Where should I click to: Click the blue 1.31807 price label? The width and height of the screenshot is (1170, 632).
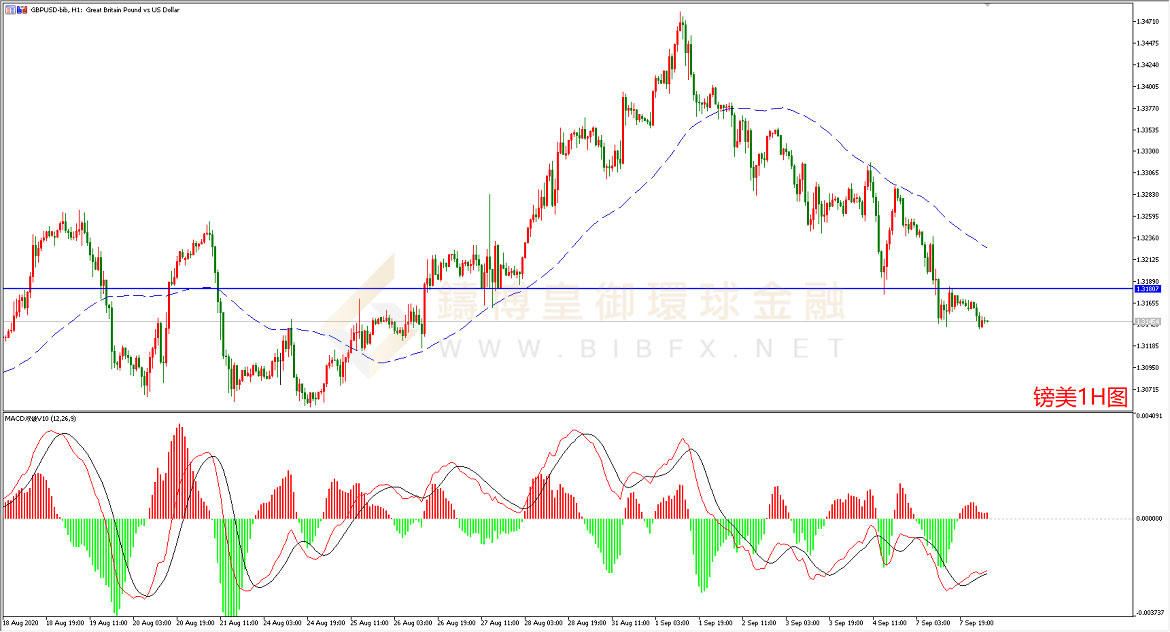click(x=1147, y=289)
